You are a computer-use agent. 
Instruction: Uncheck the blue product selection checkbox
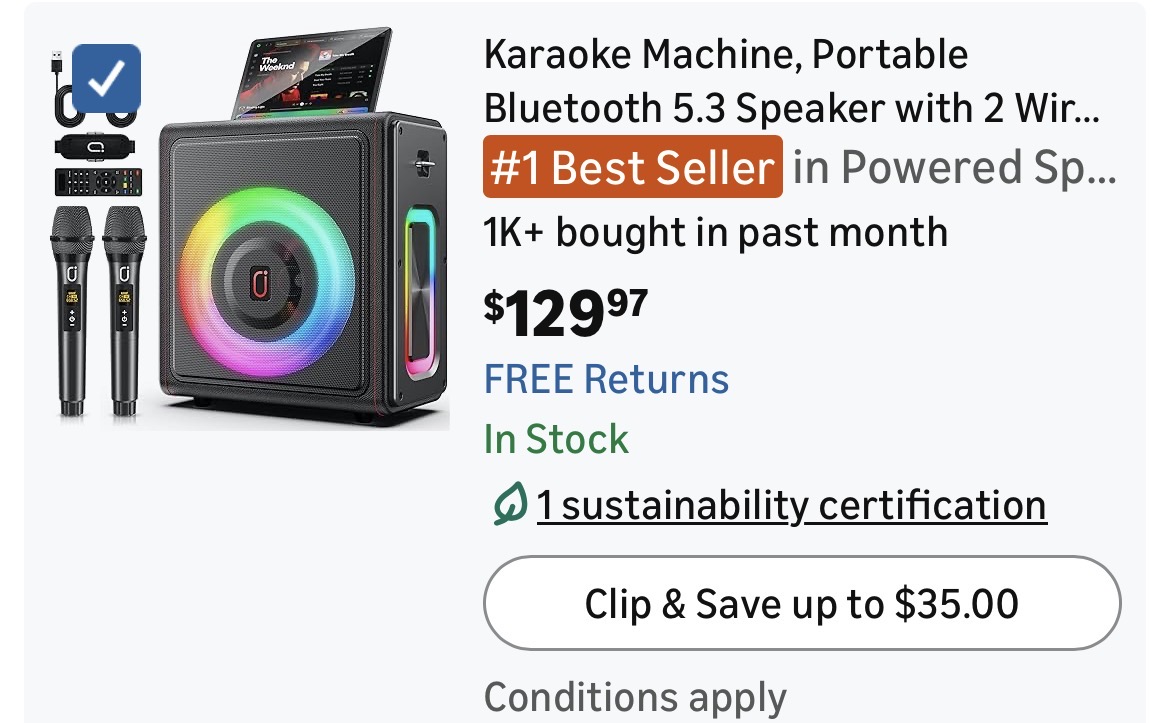[107, 78]
